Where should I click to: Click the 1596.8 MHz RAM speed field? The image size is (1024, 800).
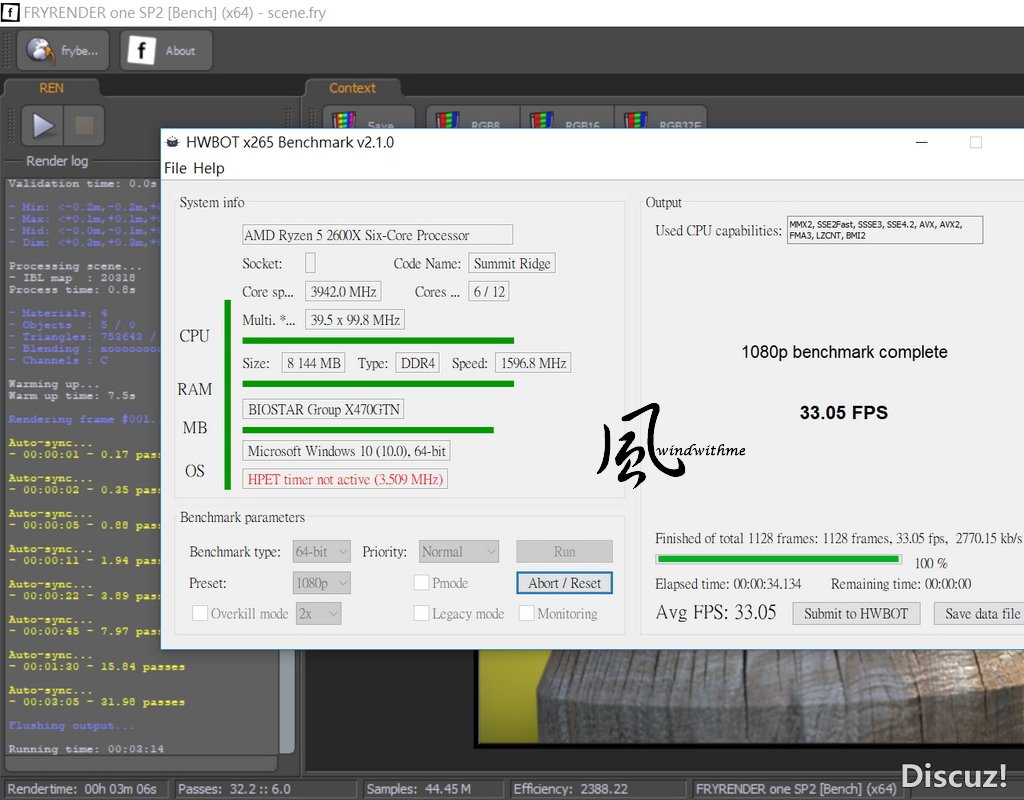tap(534, 363)
